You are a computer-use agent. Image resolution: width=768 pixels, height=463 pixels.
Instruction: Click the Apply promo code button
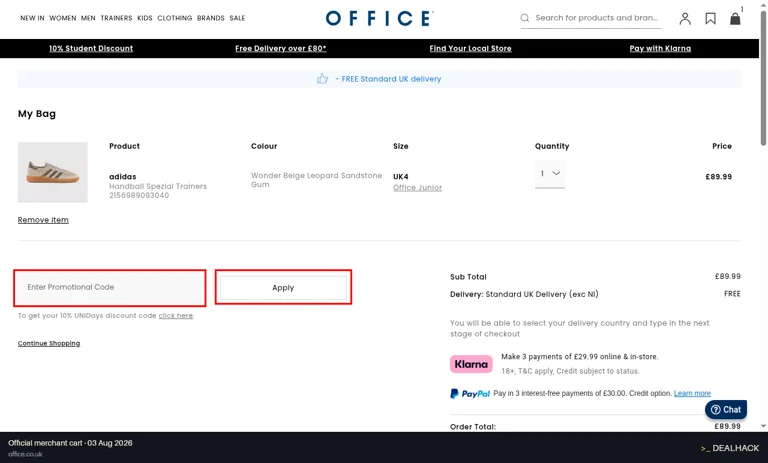tap(283, 288)
